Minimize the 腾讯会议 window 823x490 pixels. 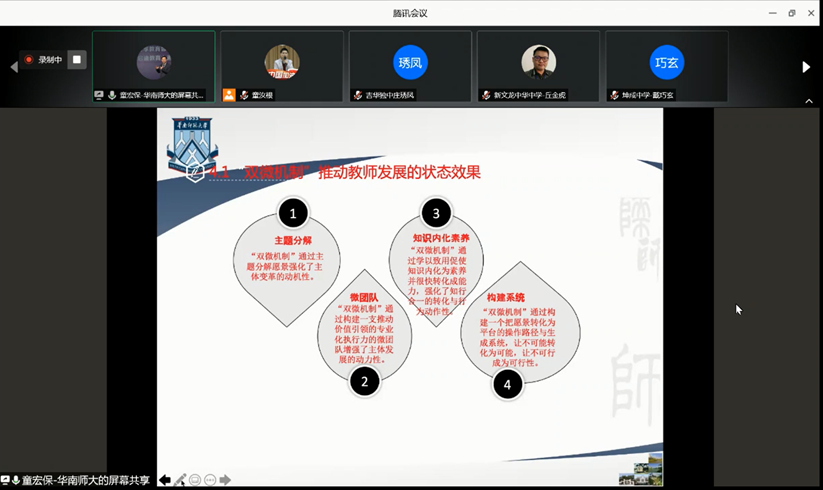tap(773, 13)
